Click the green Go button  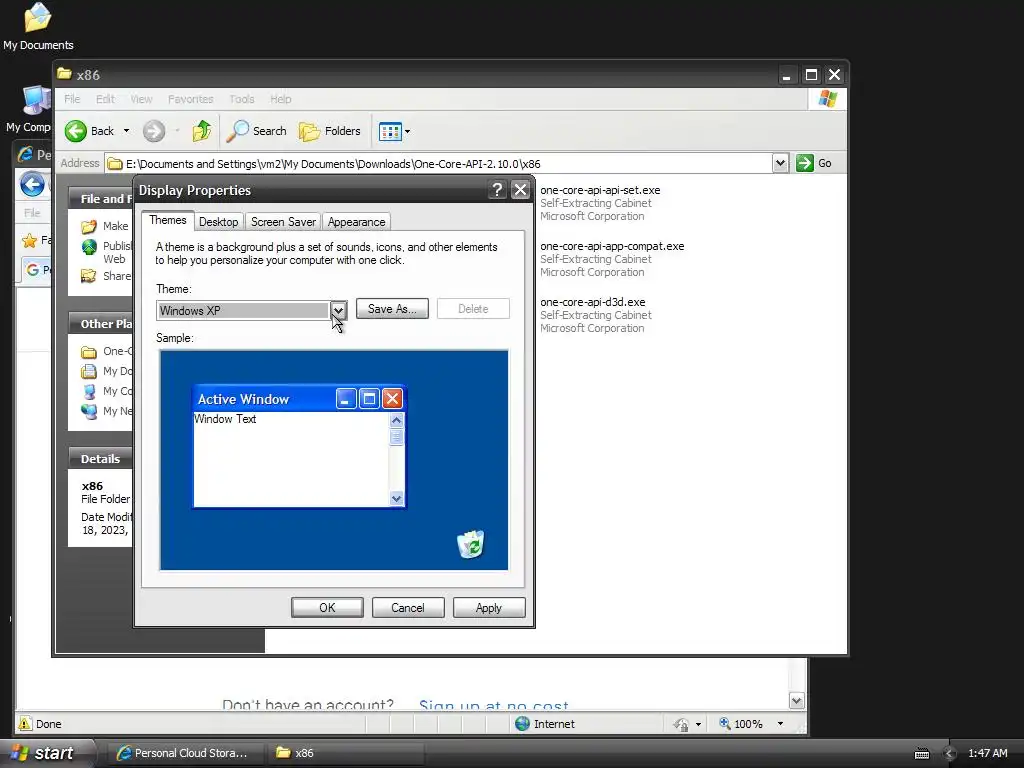pos(814,163)
